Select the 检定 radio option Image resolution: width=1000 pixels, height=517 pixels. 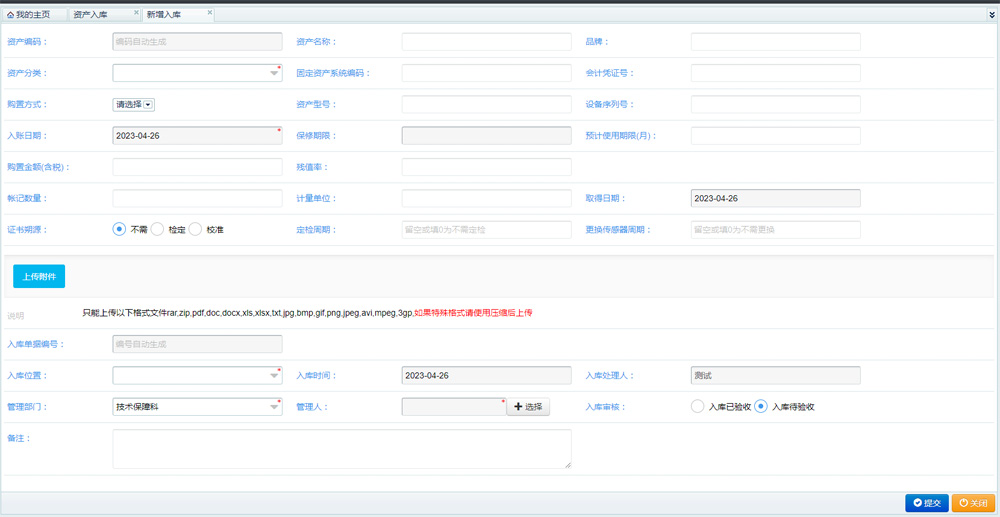coord(157,229)
